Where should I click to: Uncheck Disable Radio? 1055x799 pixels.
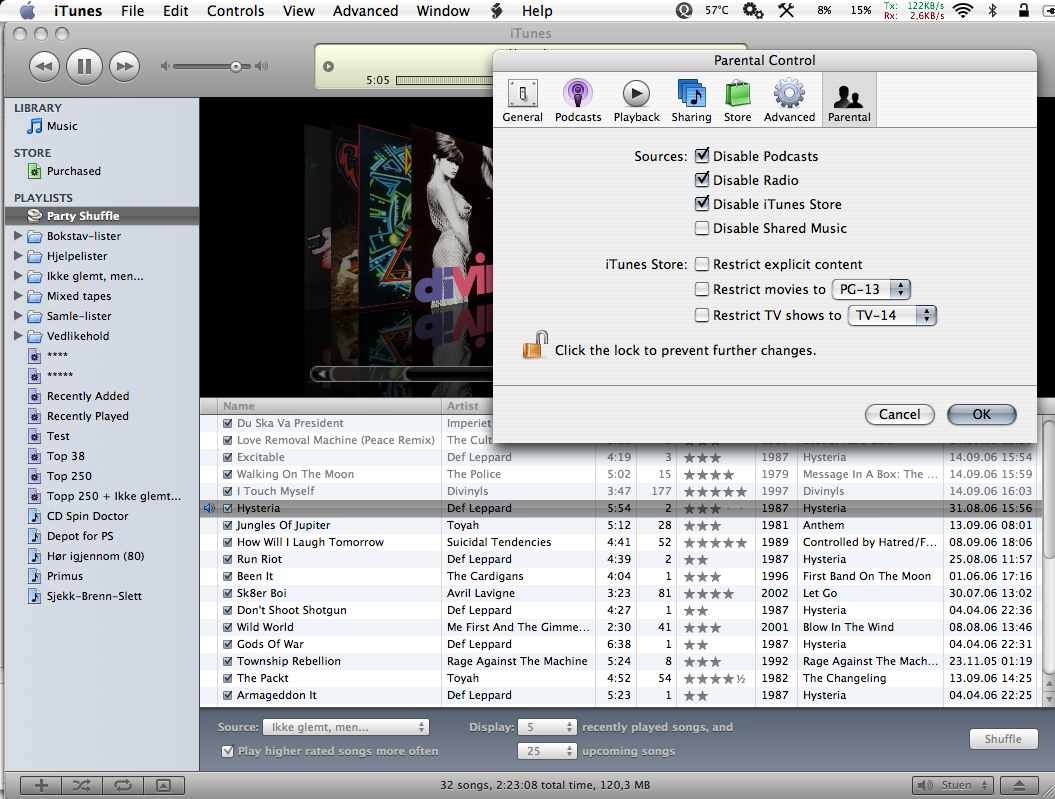pyautogui.click(x=702, y=180)
